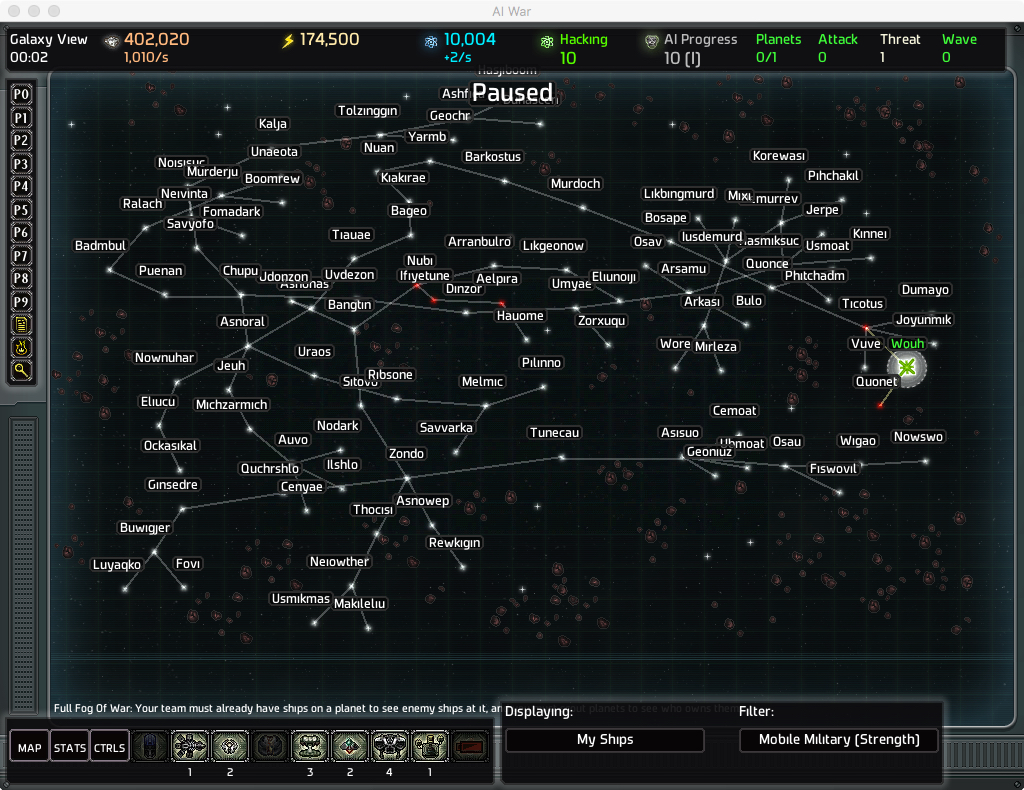Viewport: 1024px width, 790px height.
Task: Click the Nowswo planet label
Action: [918, 436]
